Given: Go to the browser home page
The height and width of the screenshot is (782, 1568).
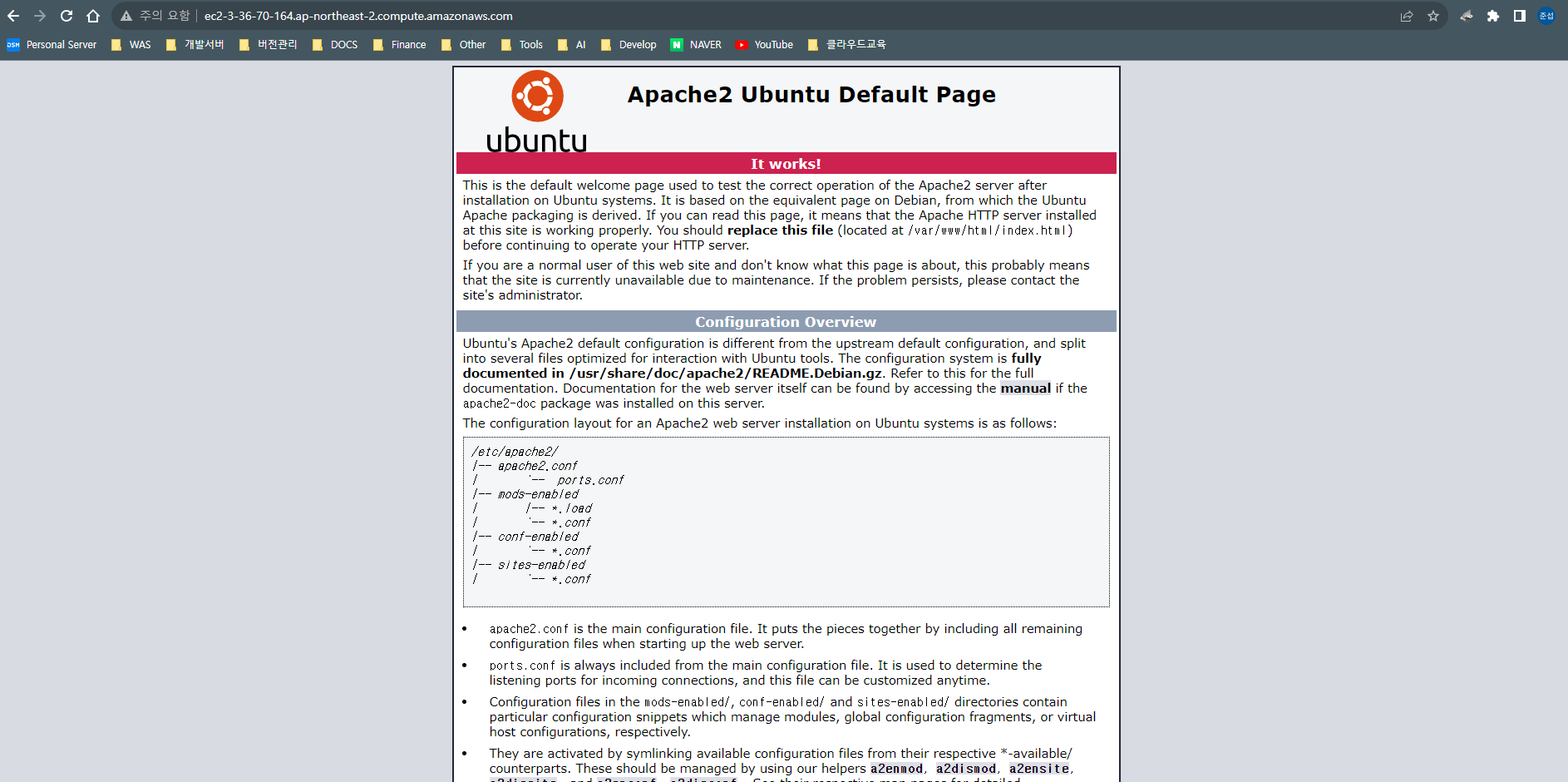Looking at the screenshot, I should tap(93, 16).
